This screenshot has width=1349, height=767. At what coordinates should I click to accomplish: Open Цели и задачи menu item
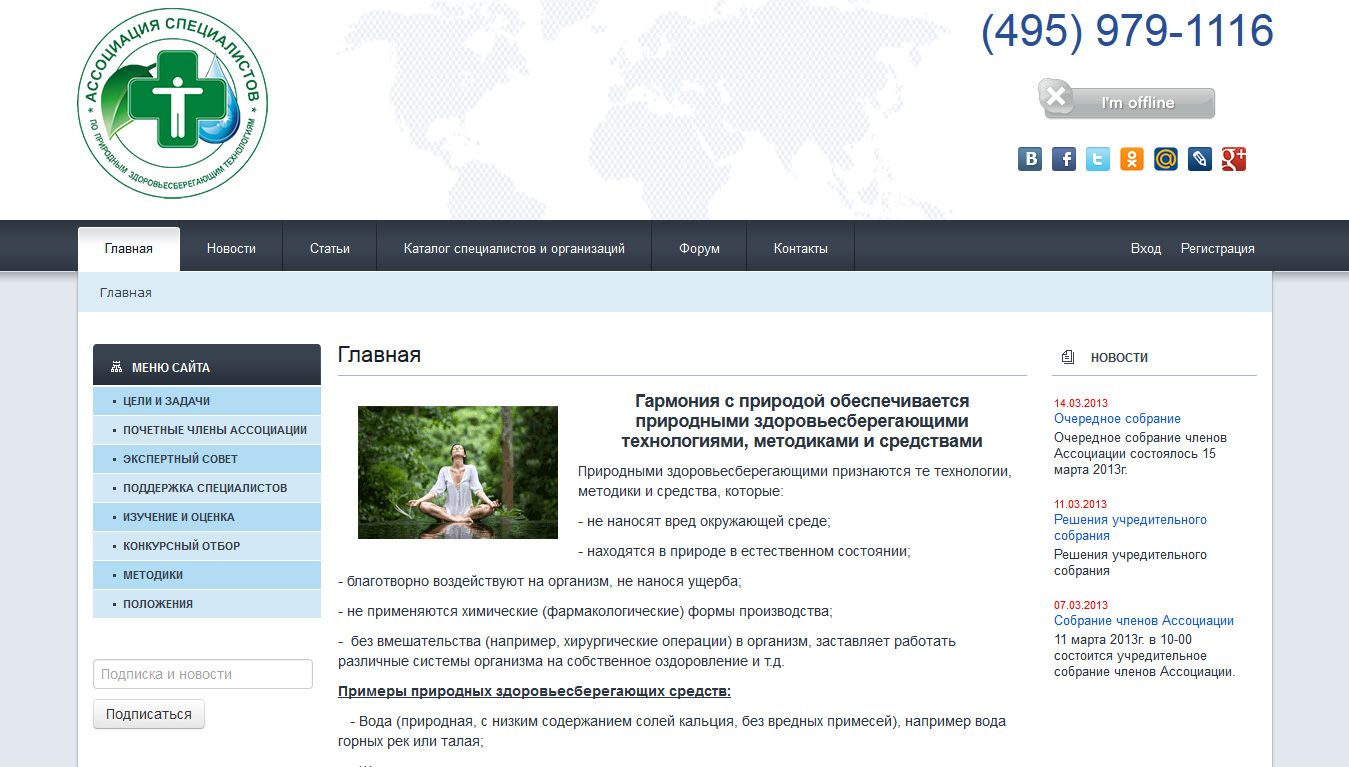(207, 401)
